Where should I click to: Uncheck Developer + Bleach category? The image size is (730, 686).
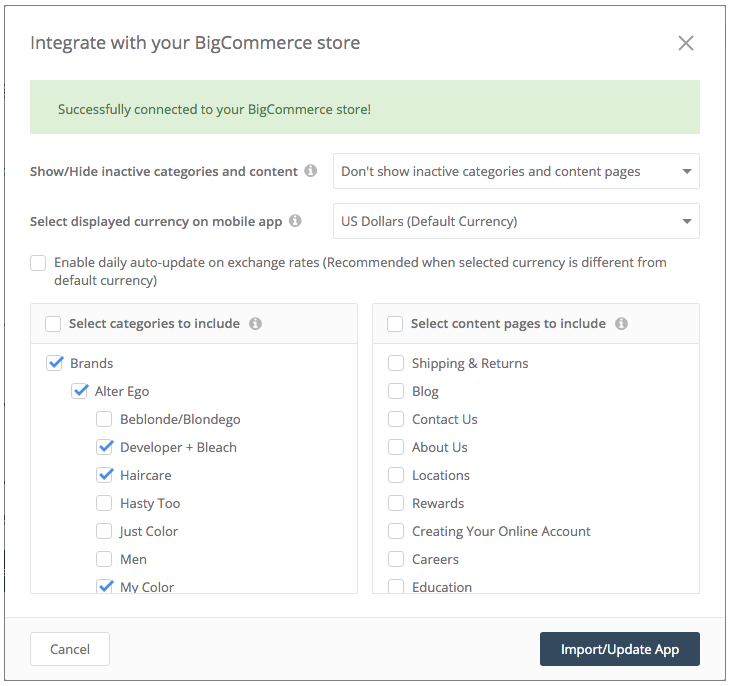105,447
